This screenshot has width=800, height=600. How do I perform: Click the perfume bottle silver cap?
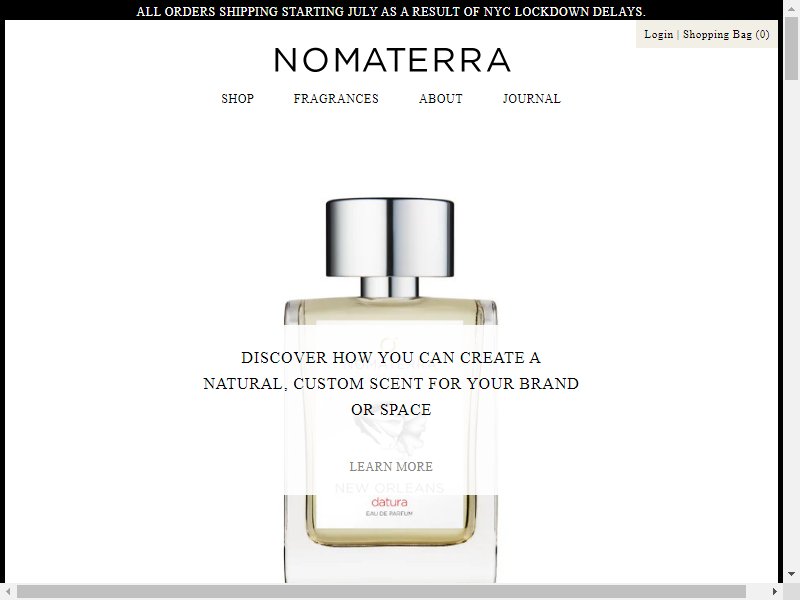click(390, 237)
